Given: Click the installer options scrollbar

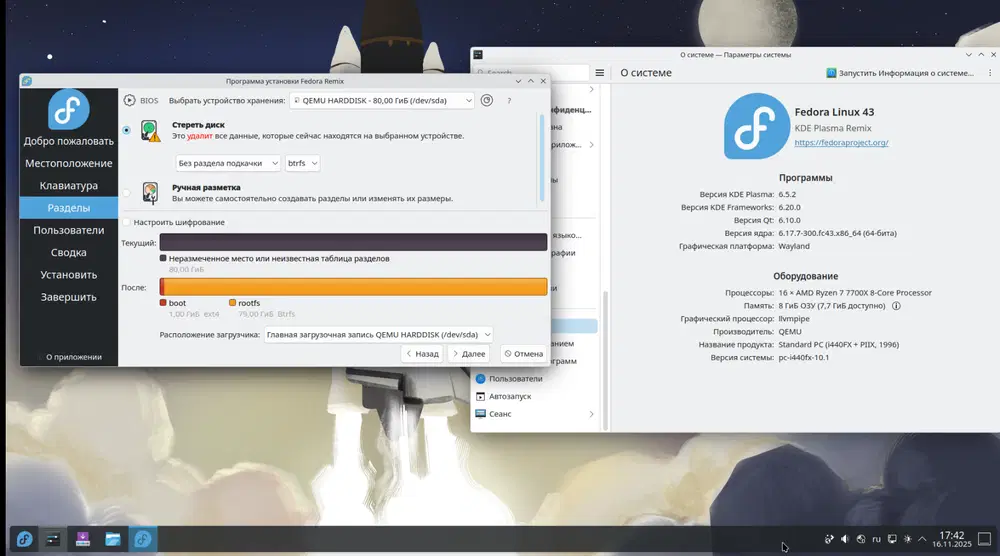Looking at the screenshot, I should coord(542,158).
